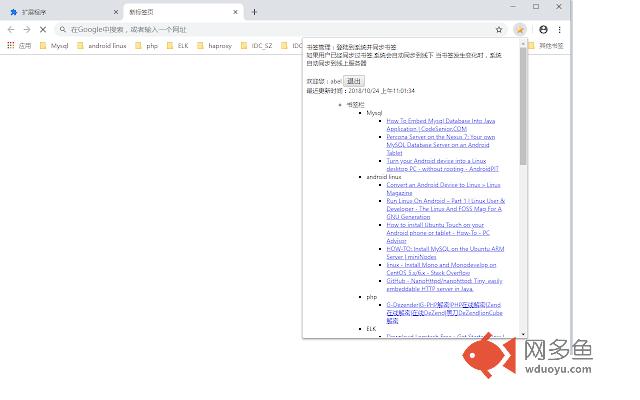Click the popup scrollbar up arrow
This screenshot has width=640, height=400.
click(x=523, y=43)
